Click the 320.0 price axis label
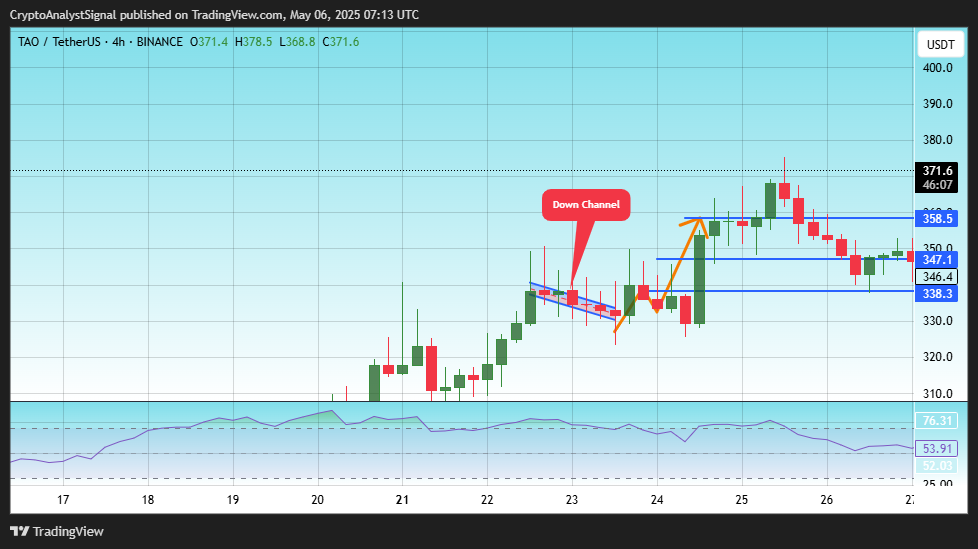The image size is (978, 549). [x=937, y=357]
